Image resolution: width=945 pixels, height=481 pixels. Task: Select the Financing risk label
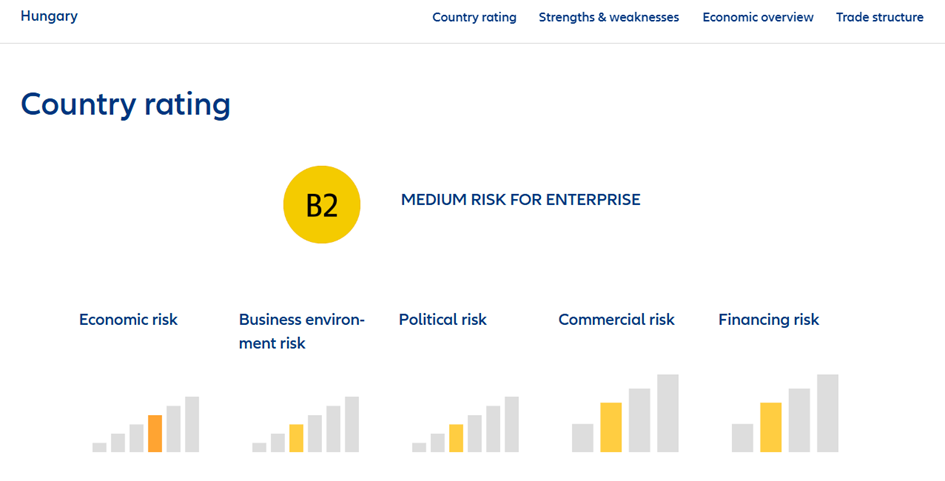tap(768, 320)
